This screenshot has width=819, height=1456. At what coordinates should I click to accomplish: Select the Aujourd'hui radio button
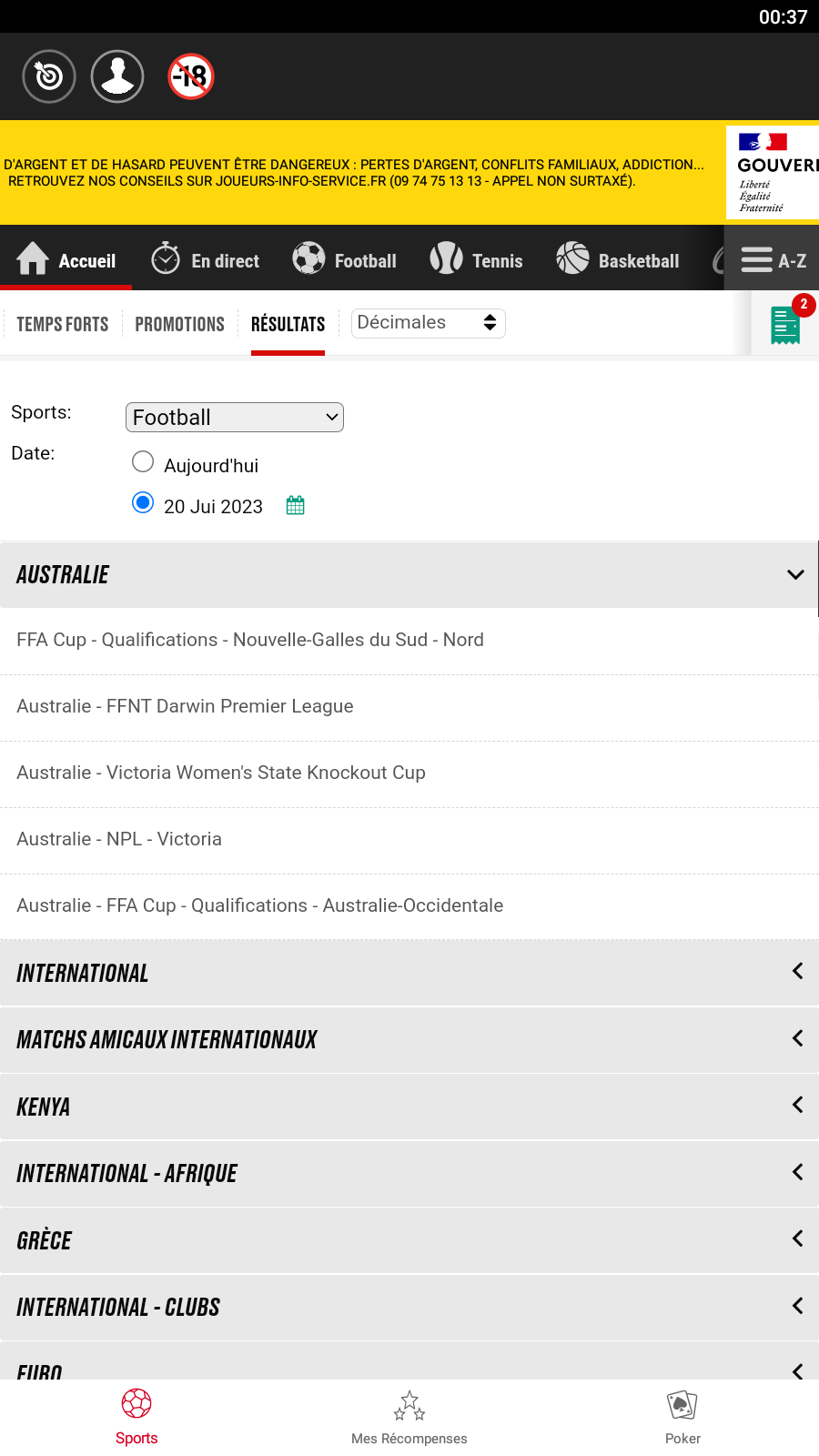(x=143, y=462)
